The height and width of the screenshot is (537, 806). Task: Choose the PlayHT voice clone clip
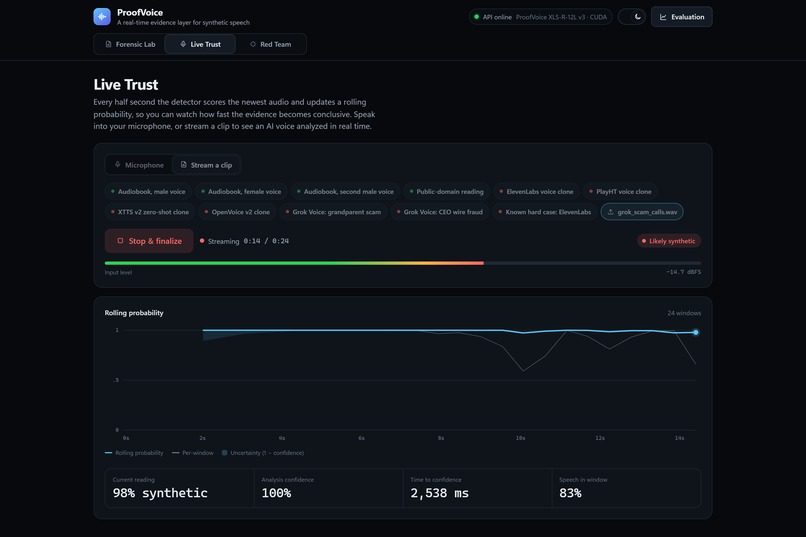(x=620, y=192)
